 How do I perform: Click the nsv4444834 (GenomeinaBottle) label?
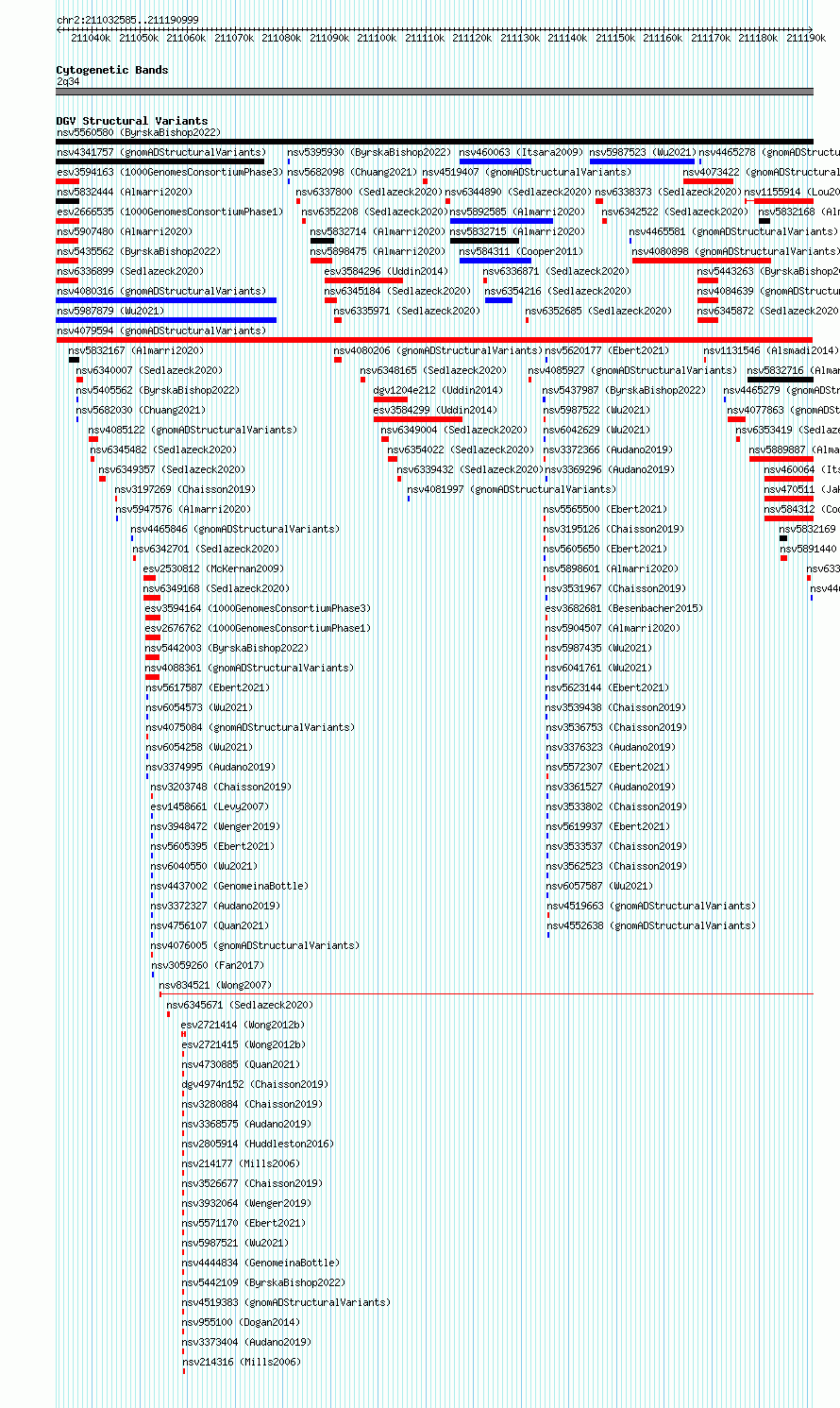click(260, 1264)
